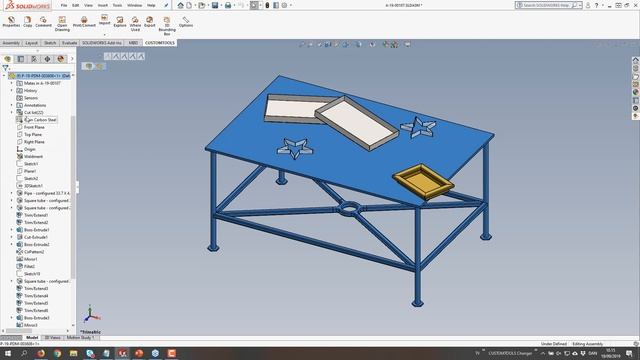
Task: Open the Window menu
Action: (x=134, y=5)
